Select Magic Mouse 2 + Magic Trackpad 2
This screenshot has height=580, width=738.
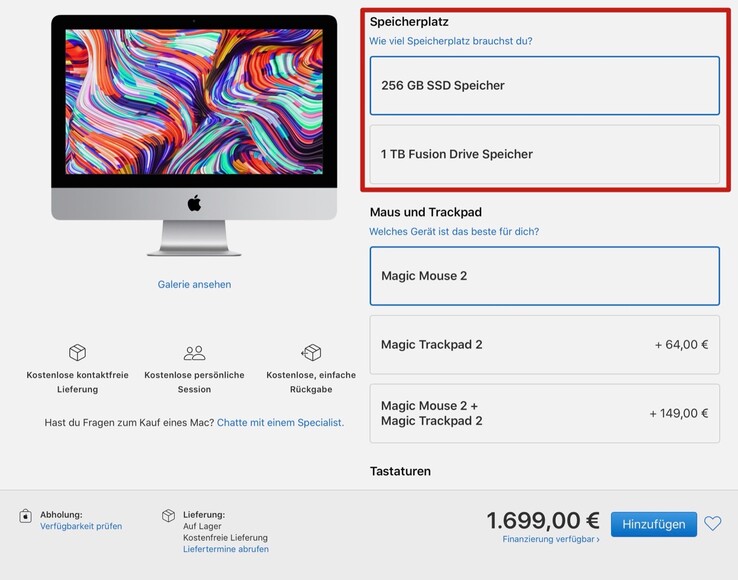pyautogui.click(x=545, y=413)
